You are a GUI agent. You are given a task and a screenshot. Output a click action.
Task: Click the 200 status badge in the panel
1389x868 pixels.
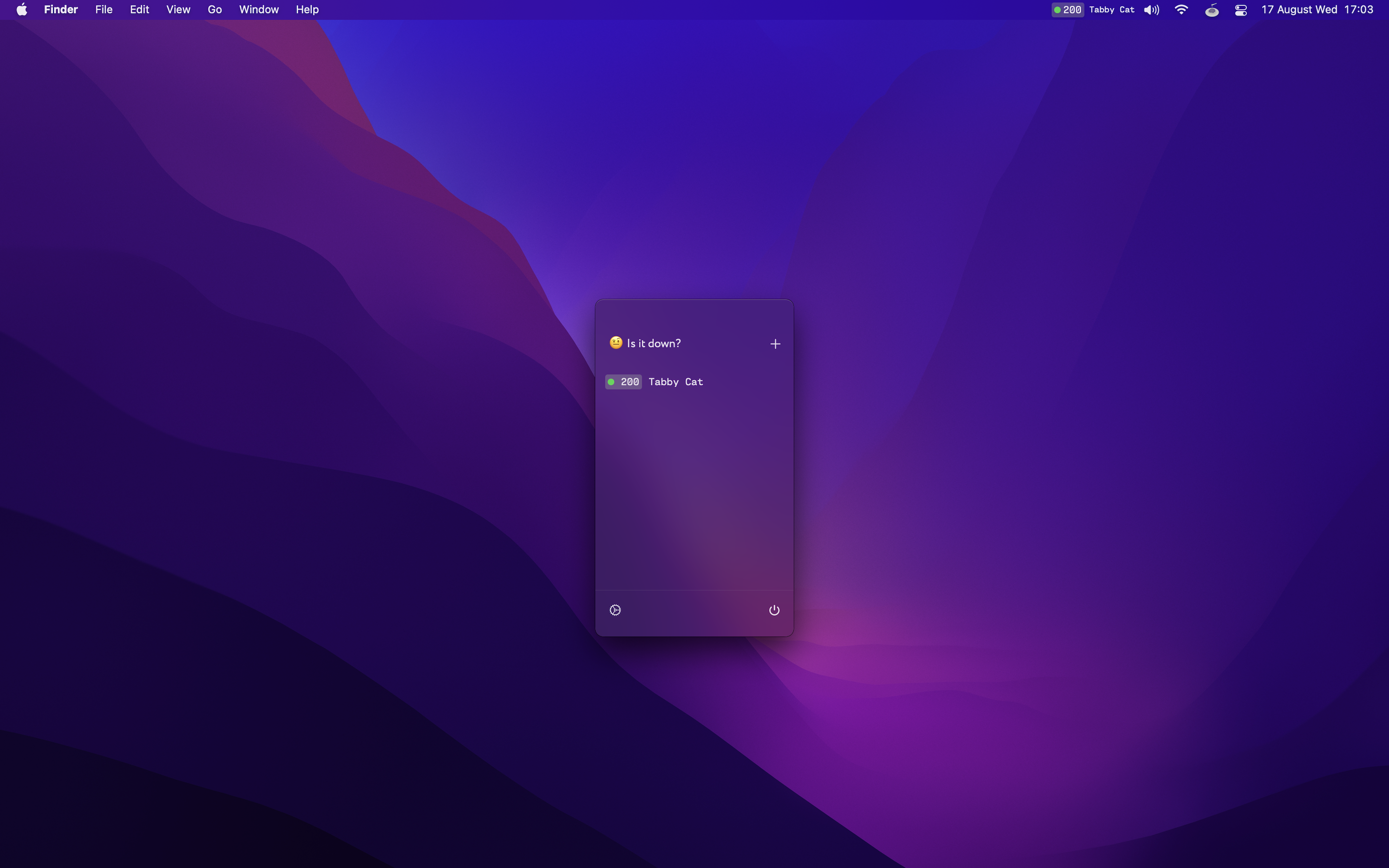[x=623, y=382]
